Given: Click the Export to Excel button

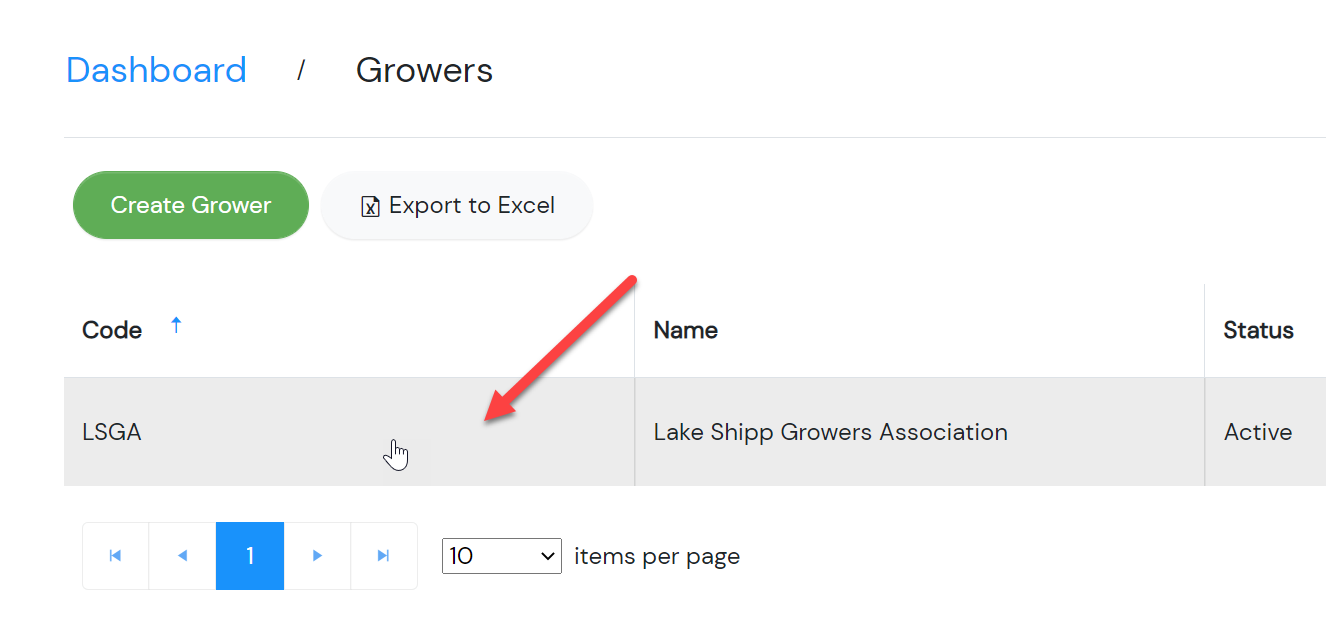Looking at the screenshot, I should pos(457,206).
